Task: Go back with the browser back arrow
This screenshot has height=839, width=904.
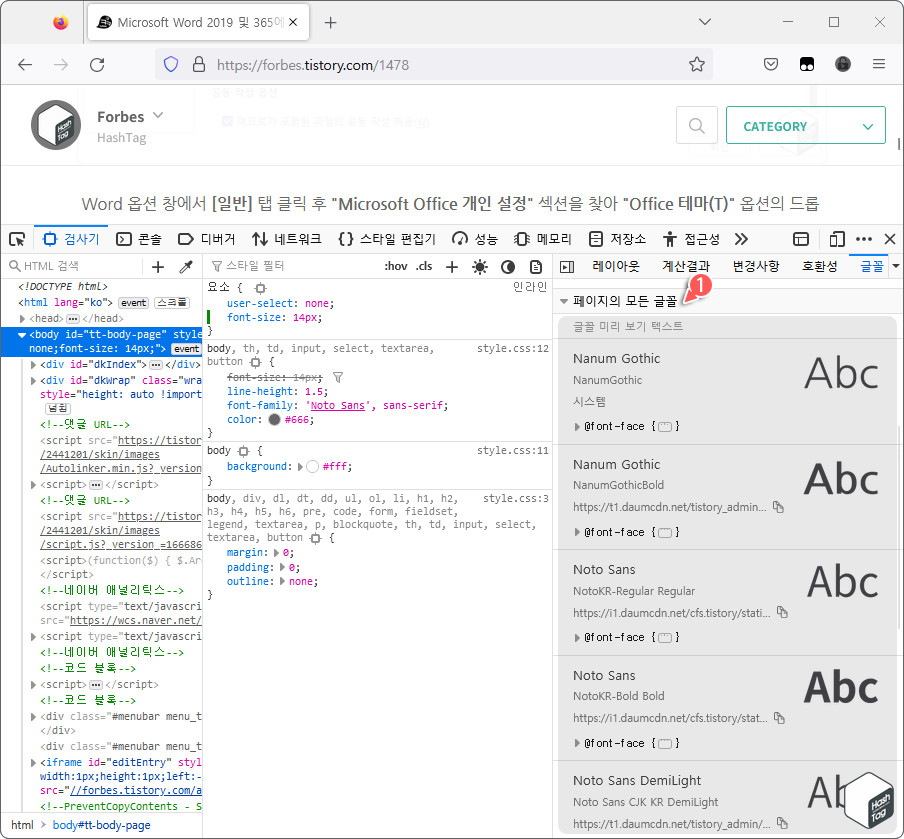Action: point(25,65)
